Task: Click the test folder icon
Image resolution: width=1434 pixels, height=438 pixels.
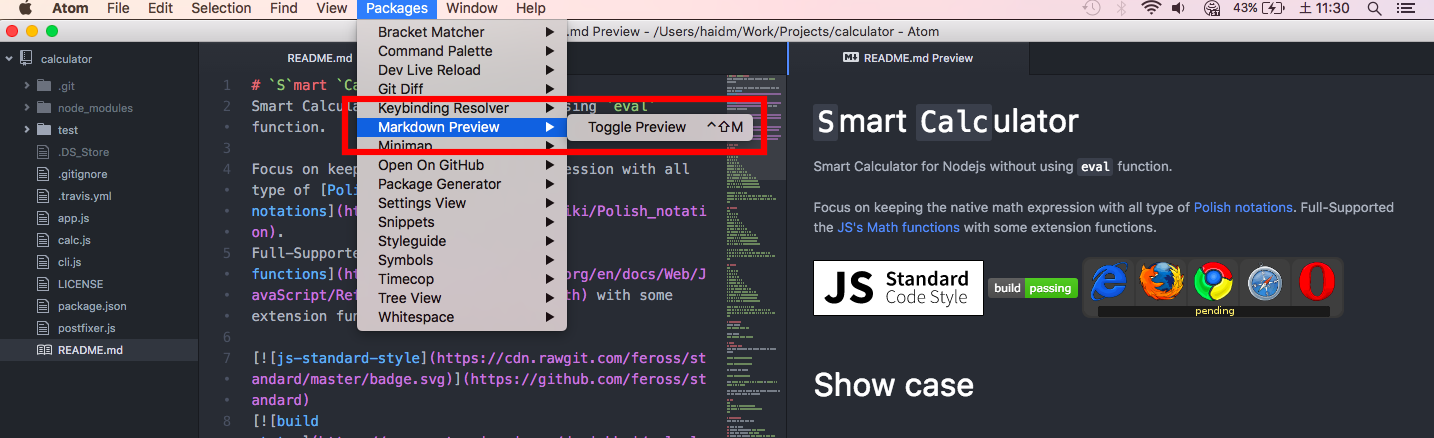Action: [x=43, y=130]
